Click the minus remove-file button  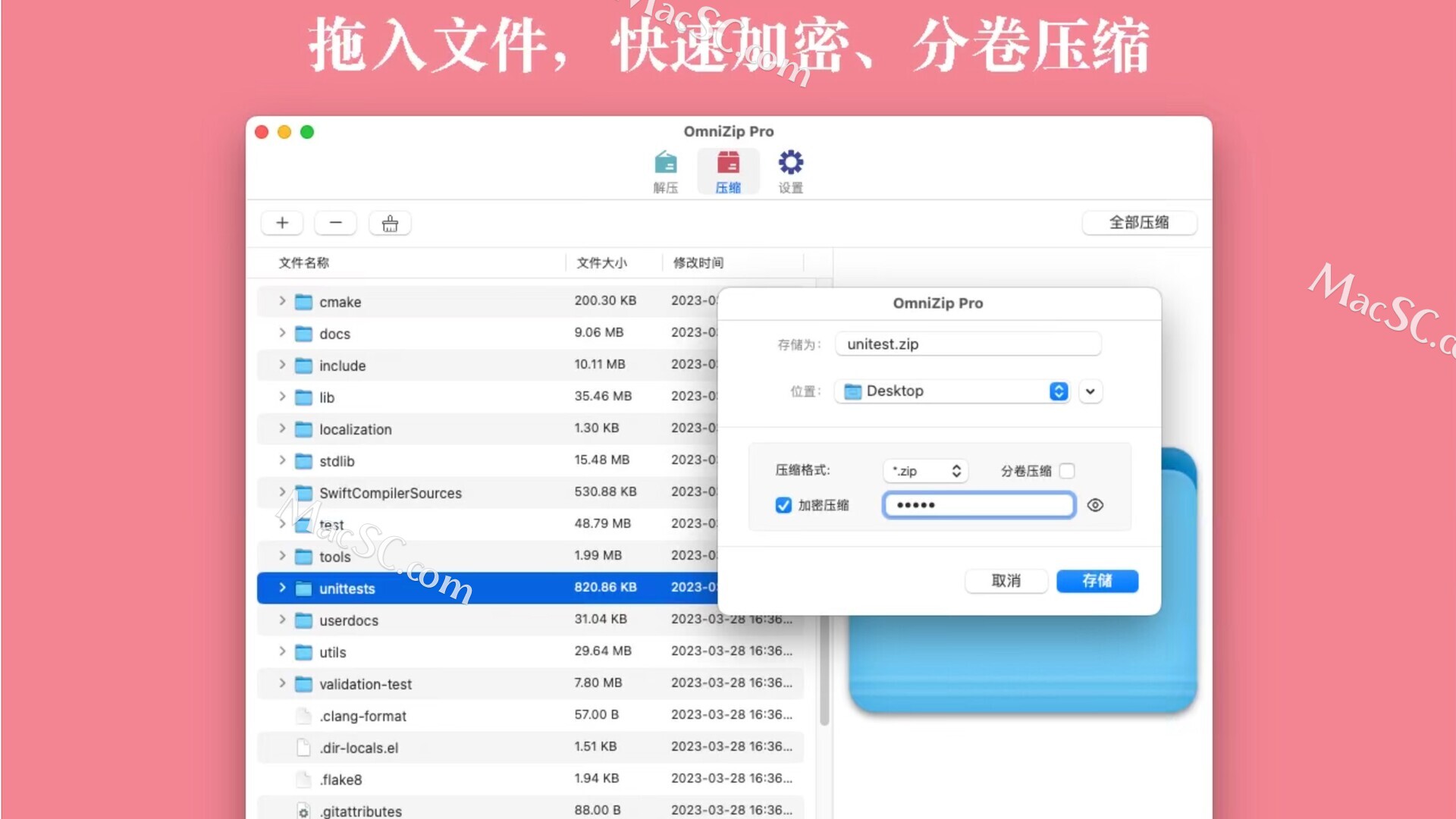(x=336, y=223)
